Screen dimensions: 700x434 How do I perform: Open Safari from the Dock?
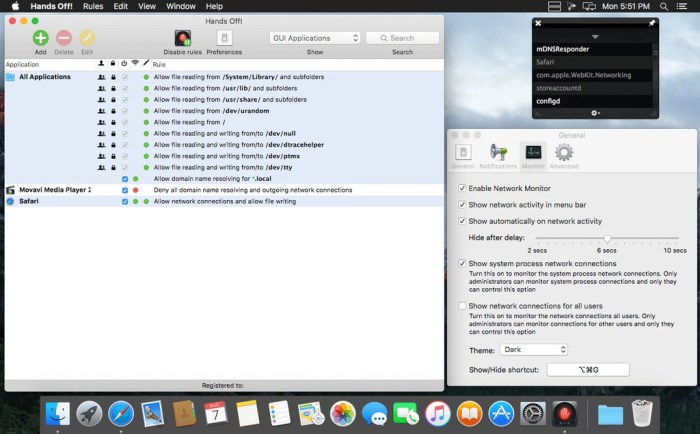click(x=121, y=412)
